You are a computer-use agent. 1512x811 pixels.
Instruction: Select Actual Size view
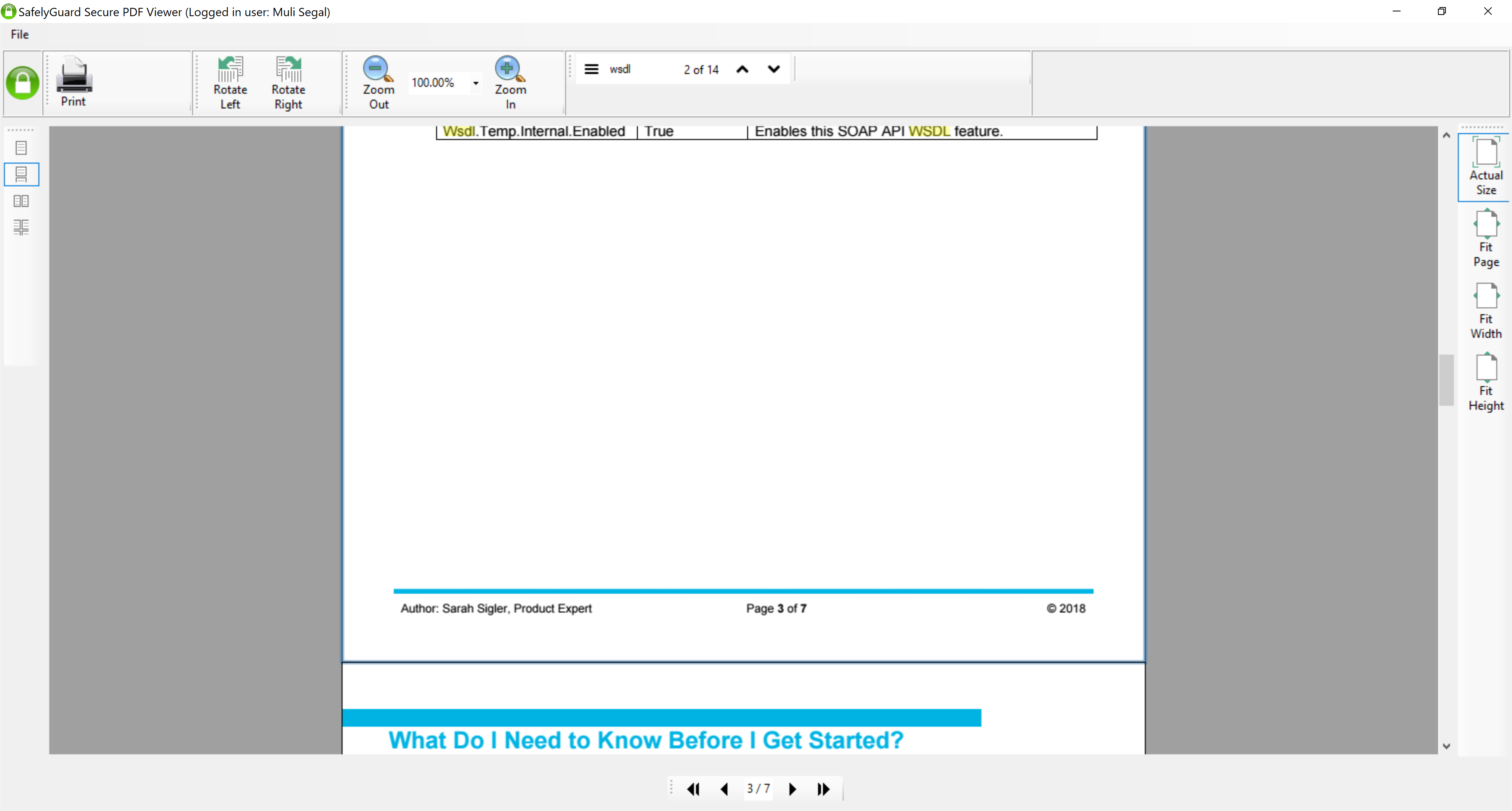[x=1486, y=167]
